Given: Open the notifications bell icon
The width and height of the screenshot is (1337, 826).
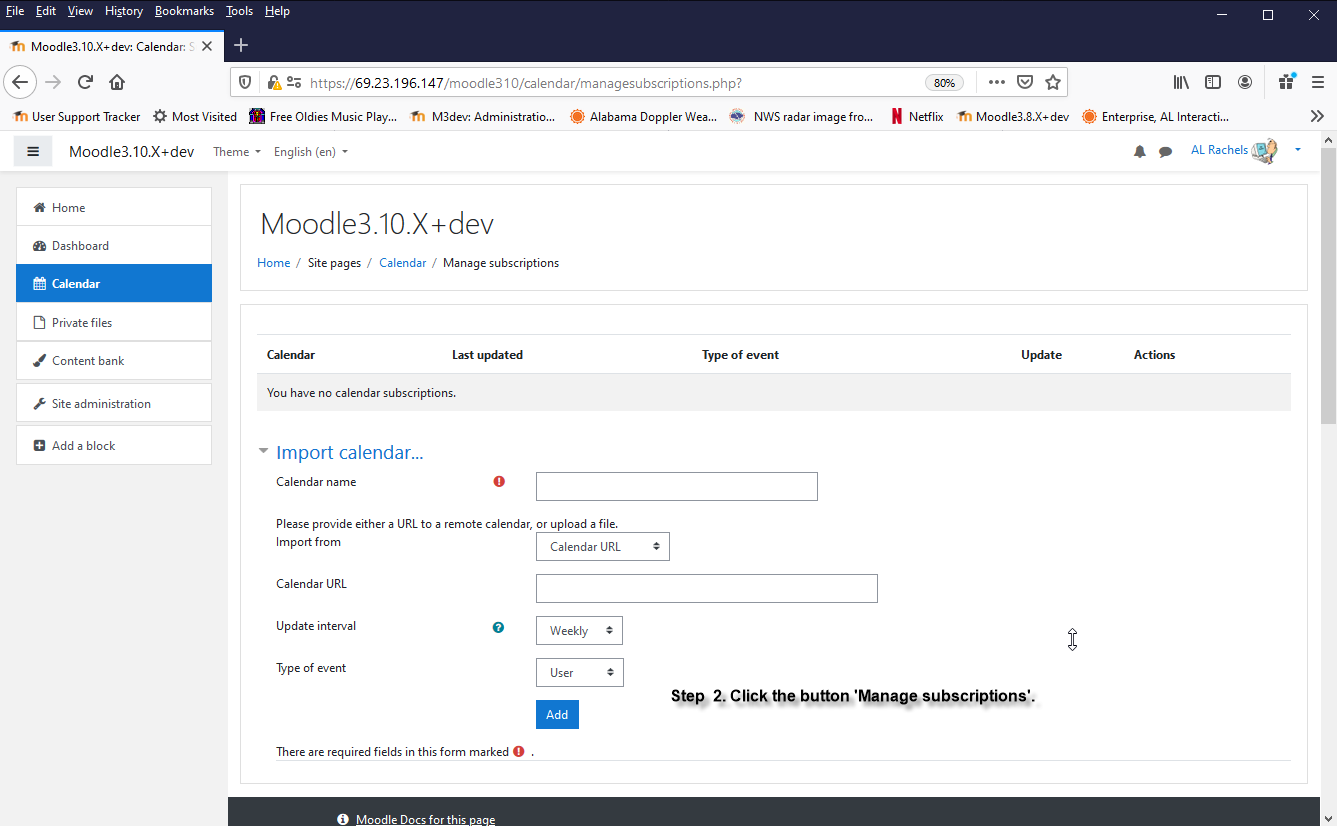Looking at the screenshot, I should (1139, 152).
